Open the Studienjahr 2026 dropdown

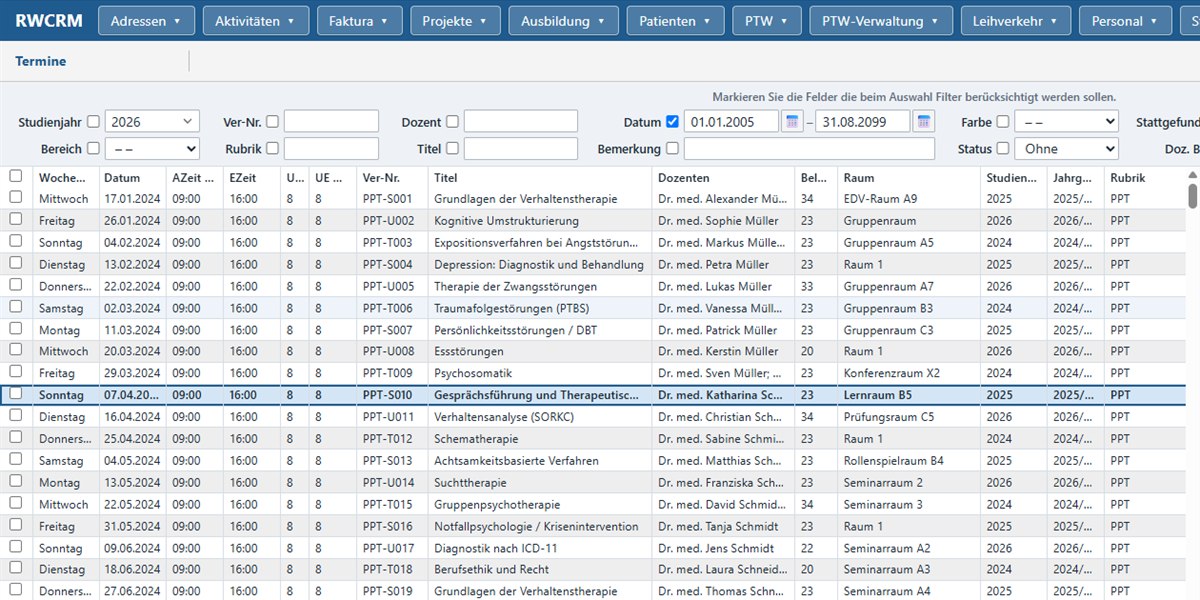coord(152,122)
